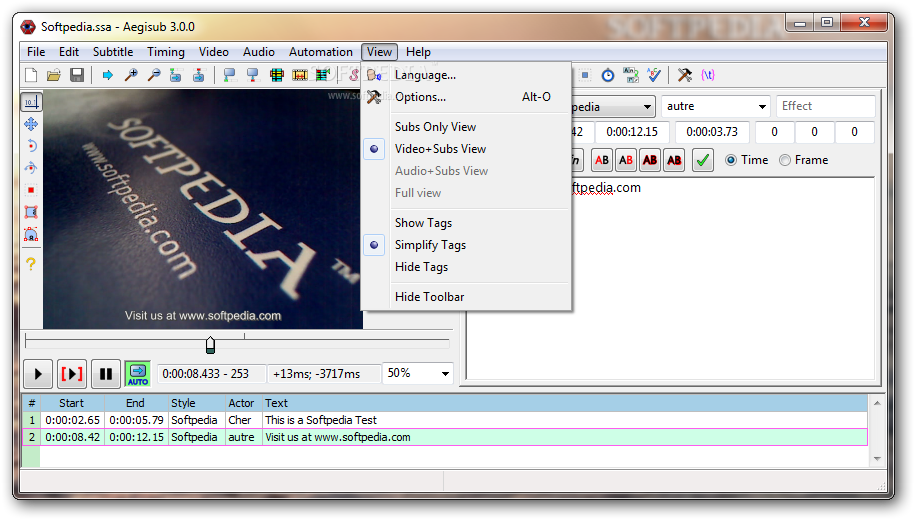Zoom video in with magnifier plus
Image resolution: width=915 pixels, height=520 pixels.
point(131,75)
